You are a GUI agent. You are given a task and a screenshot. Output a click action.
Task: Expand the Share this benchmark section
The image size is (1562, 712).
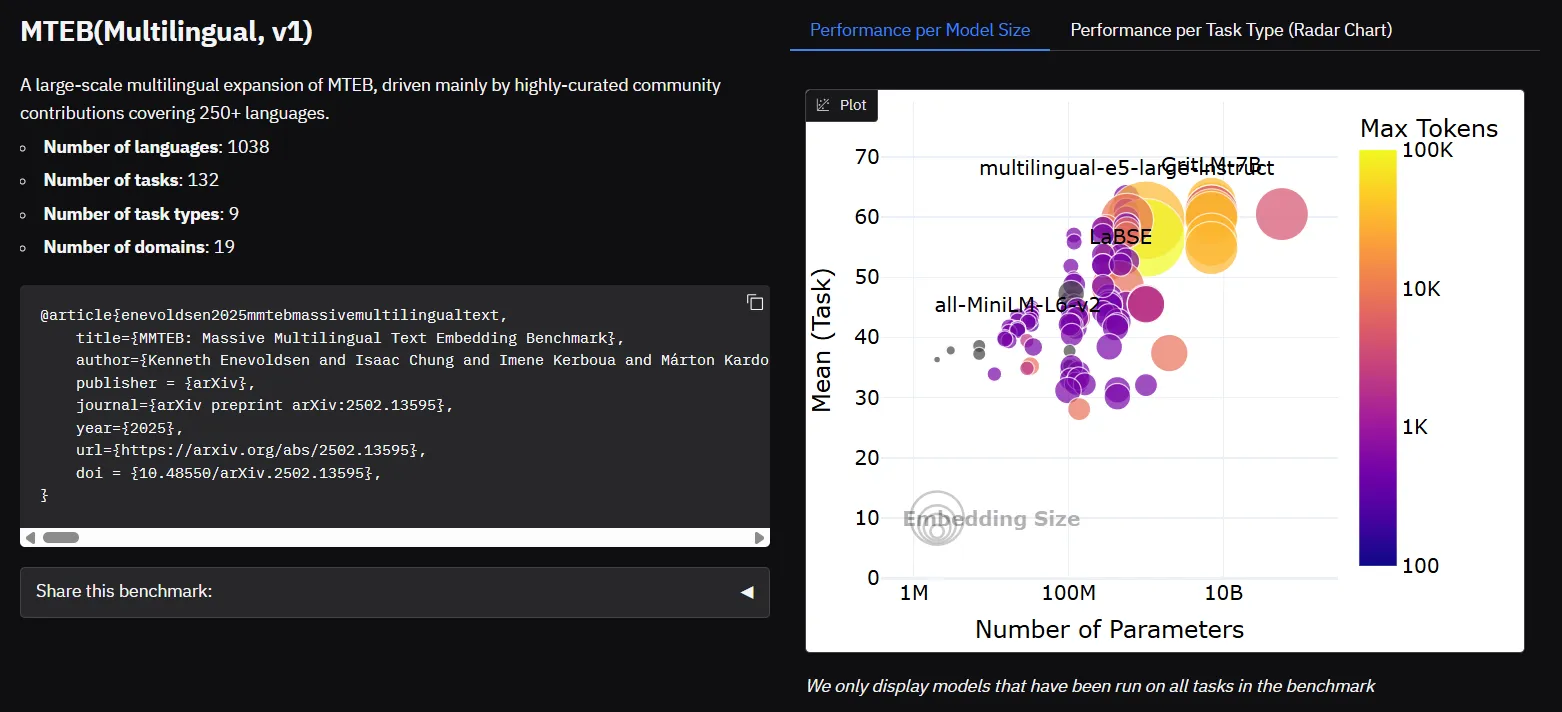point(395,592)
